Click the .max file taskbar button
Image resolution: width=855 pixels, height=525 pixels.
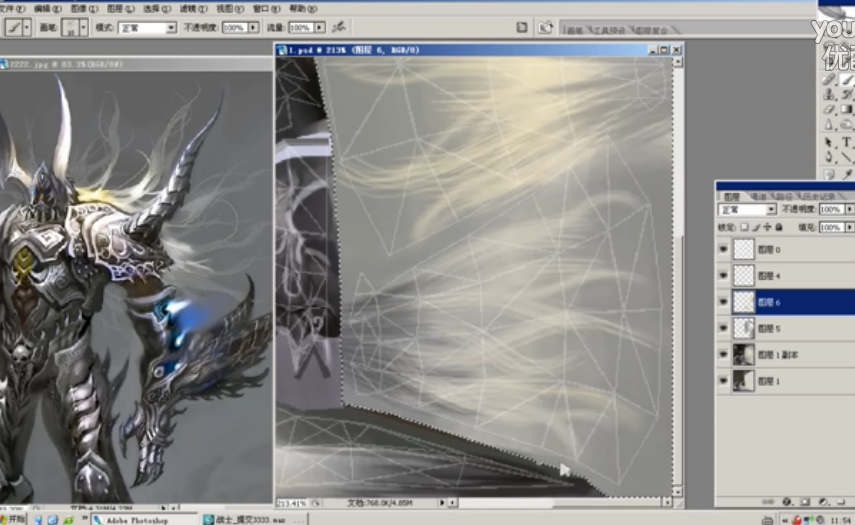[255, 520]
